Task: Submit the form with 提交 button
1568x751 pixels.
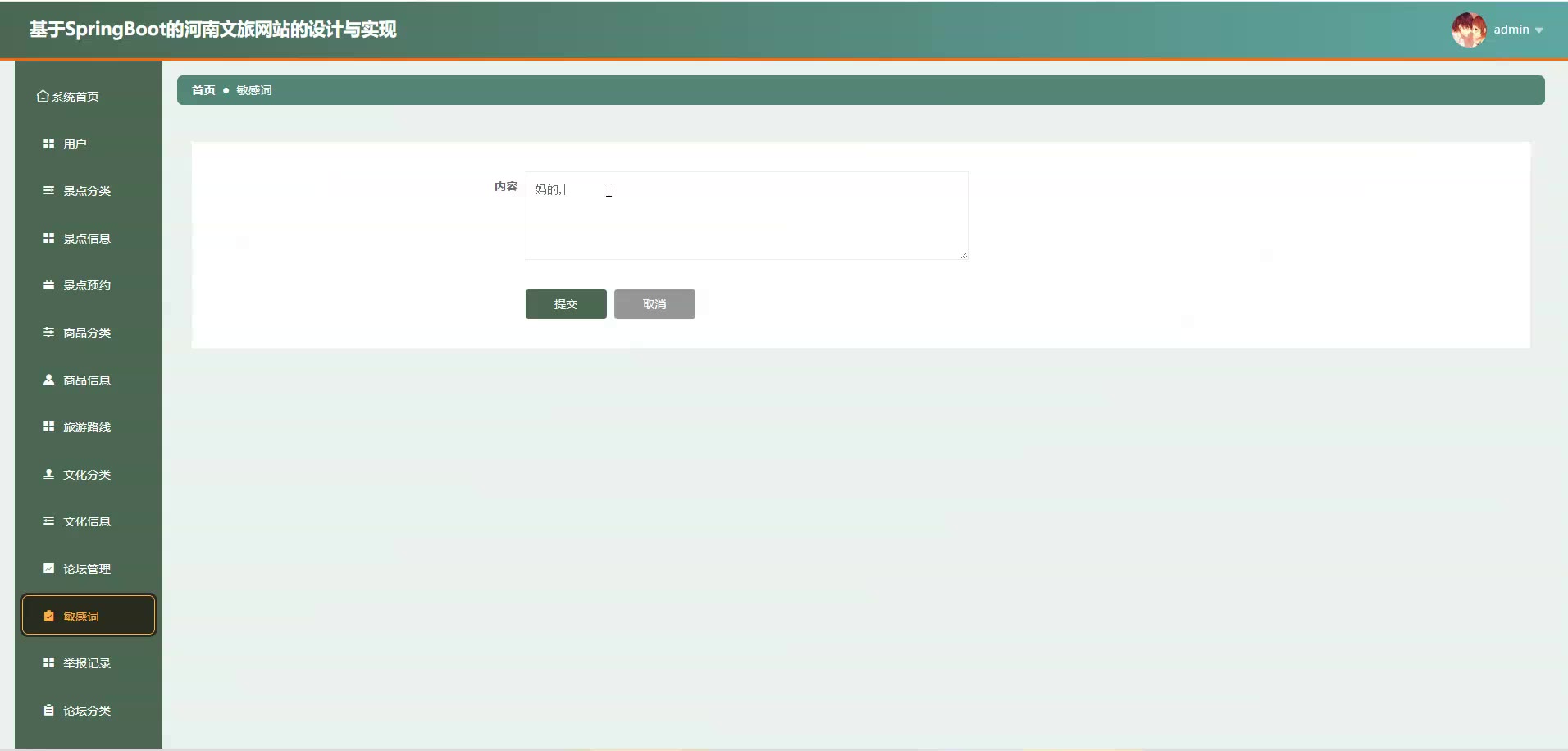Action: 566,304
